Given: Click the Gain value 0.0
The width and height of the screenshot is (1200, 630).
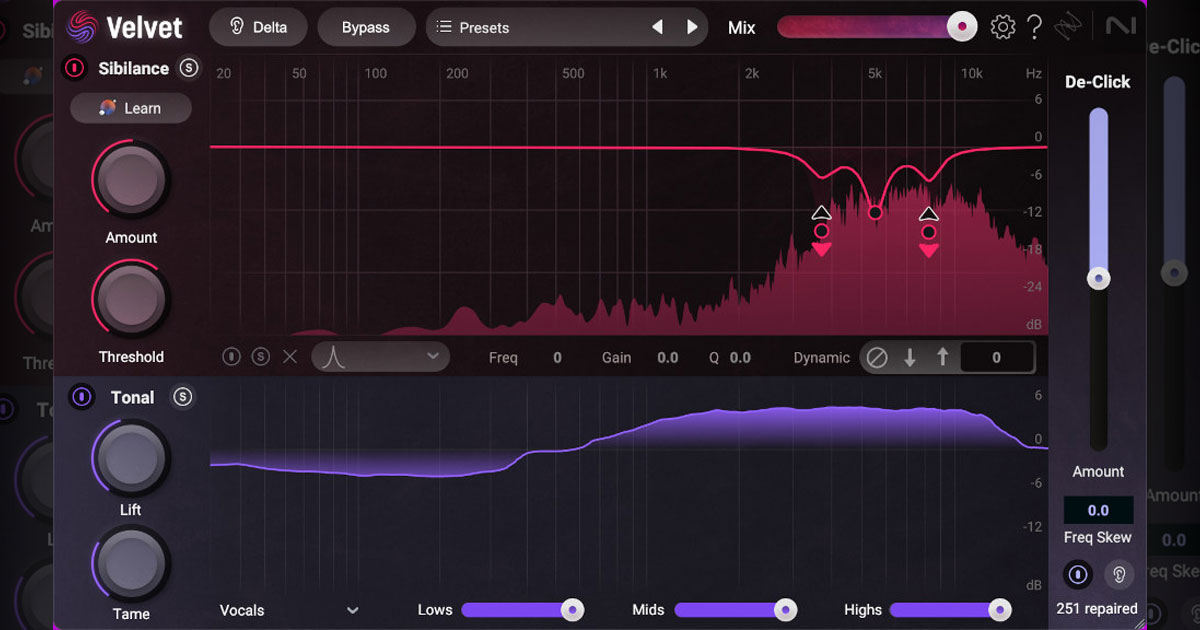Looking at the screenshot, I should [x=667, y=357].
